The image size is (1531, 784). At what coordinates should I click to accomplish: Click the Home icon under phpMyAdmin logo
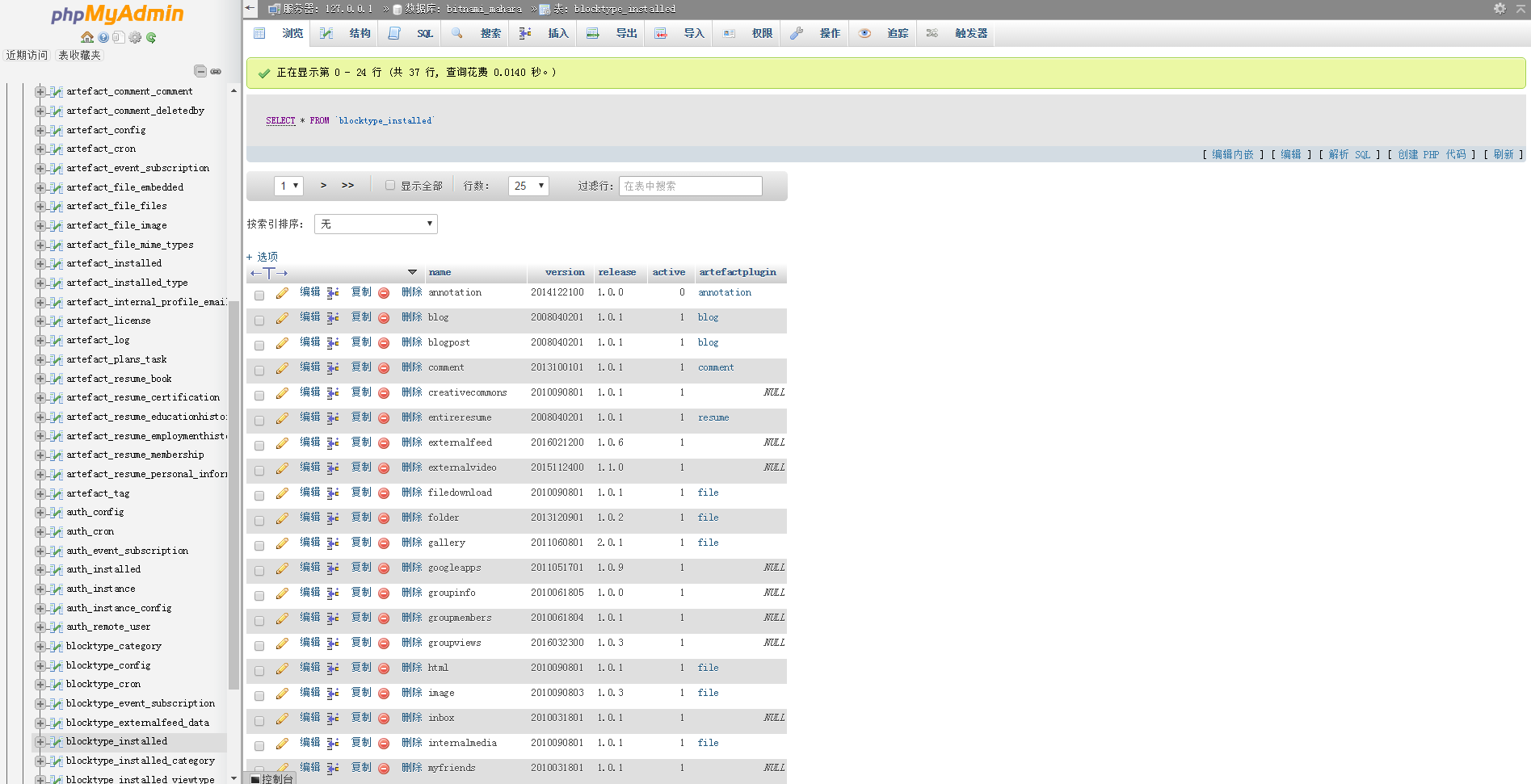tap(87, 37)
